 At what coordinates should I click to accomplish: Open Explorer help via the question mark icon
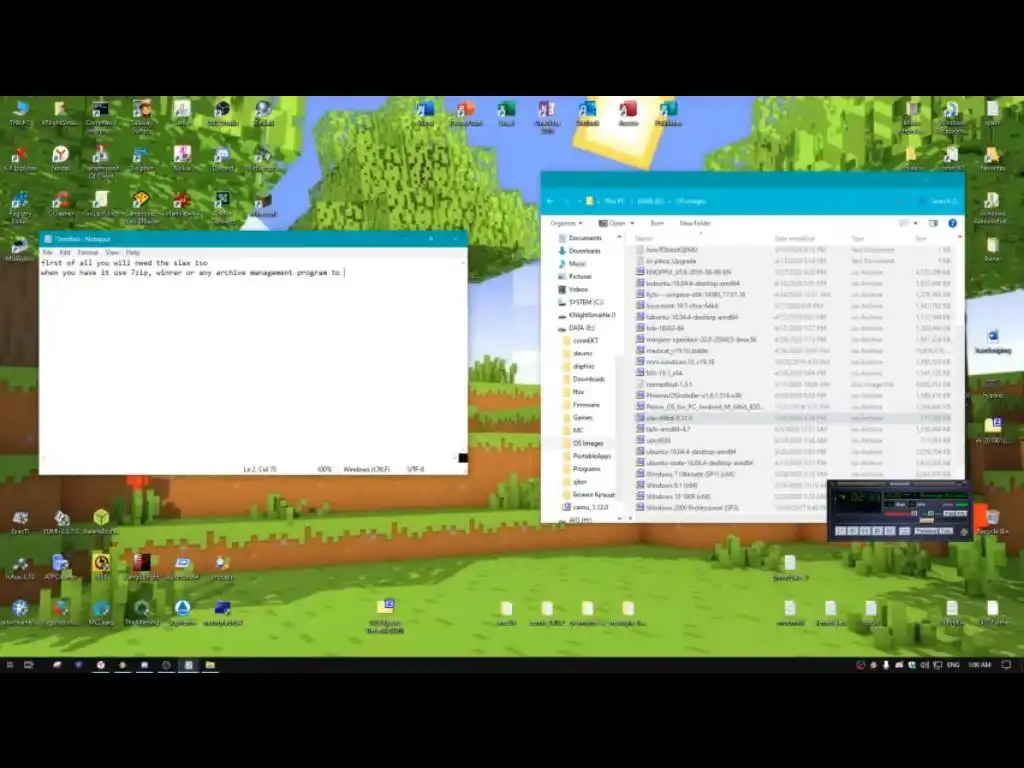point(953,223)
